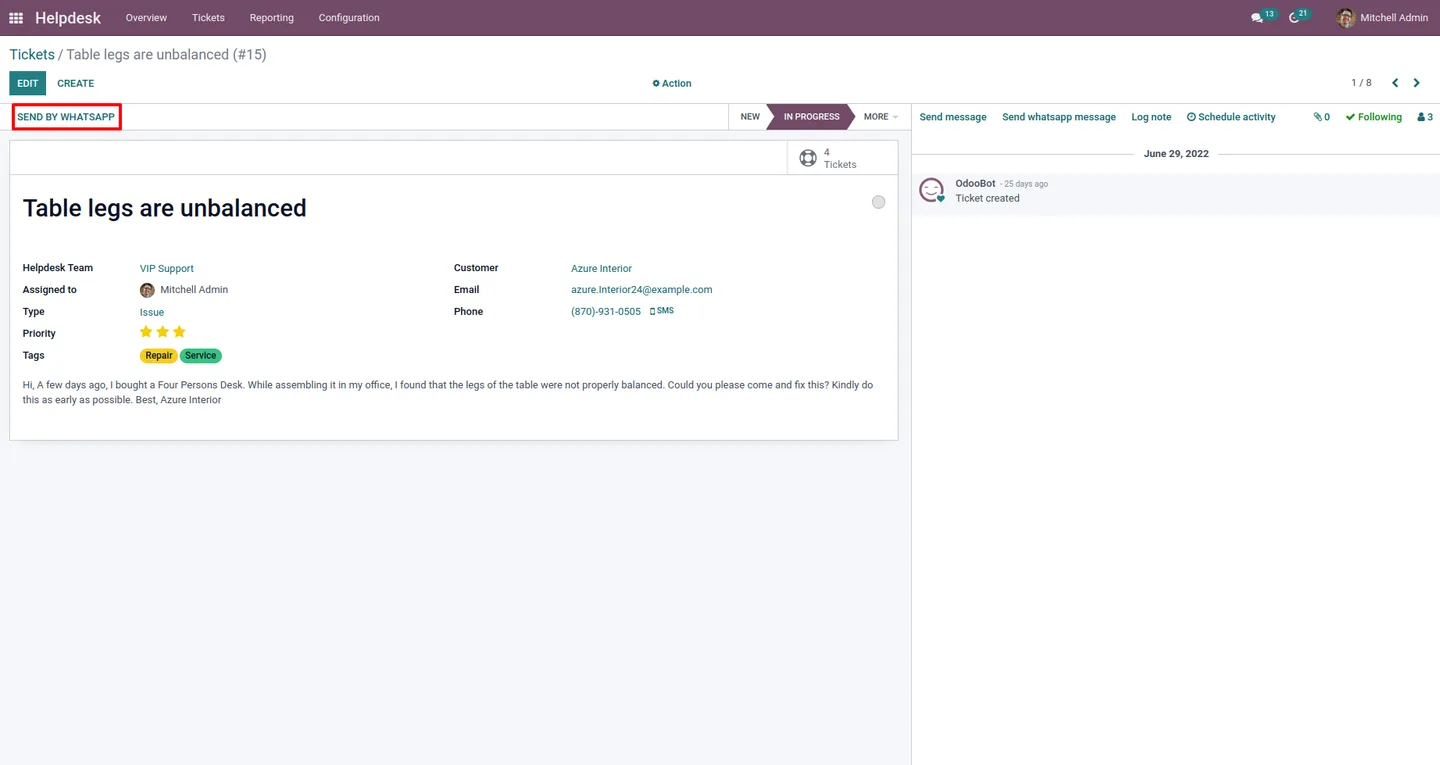Viewport: 1440px width, 765px height.
Task: Toggle the Following subscription status
Action: (1373, 117)
